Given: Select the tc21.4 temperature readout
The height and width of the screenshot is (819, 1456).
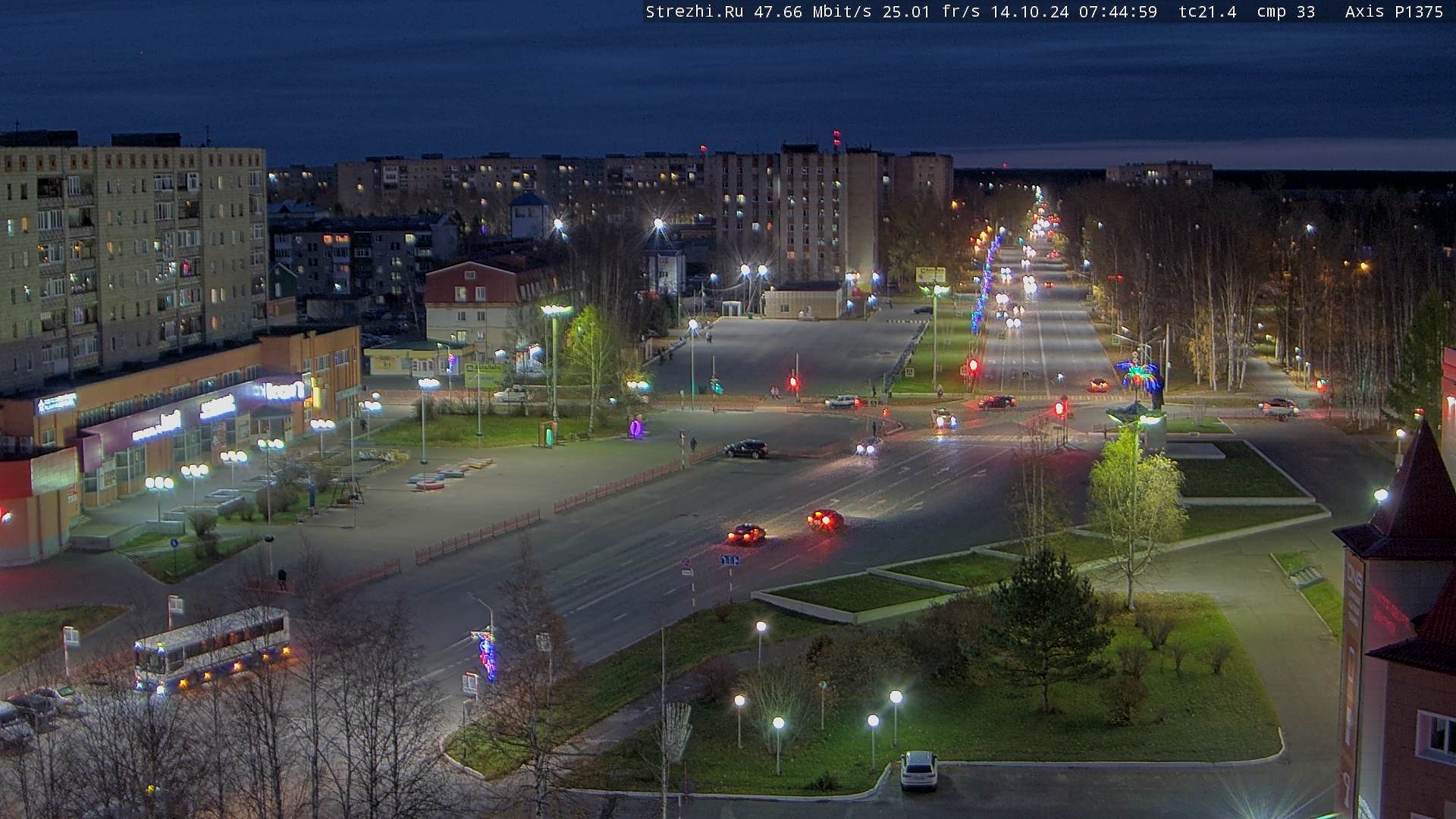Looking at the screenshot, I should tap(1207, 11).
